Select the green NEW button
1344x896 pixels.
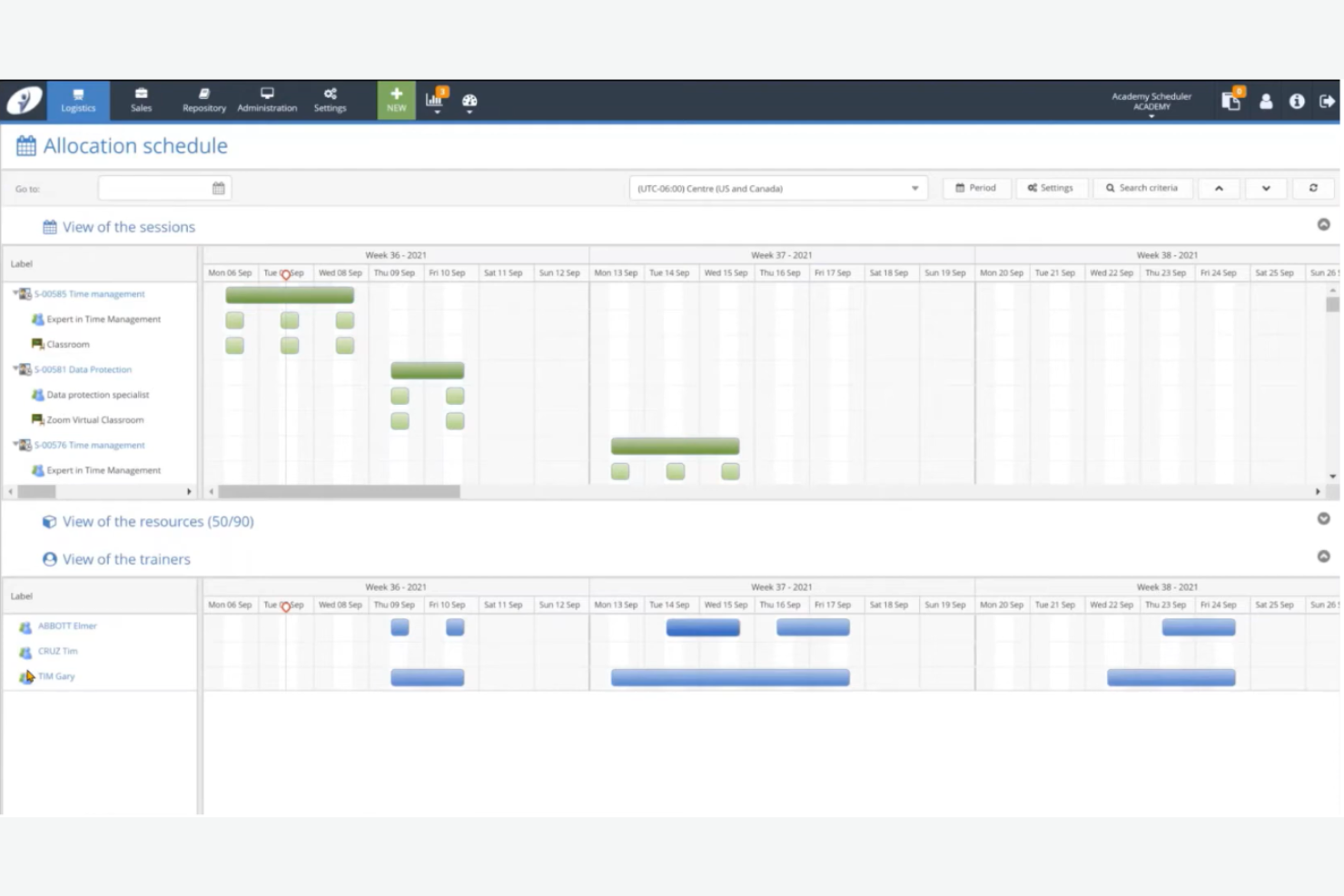(396, 100)
